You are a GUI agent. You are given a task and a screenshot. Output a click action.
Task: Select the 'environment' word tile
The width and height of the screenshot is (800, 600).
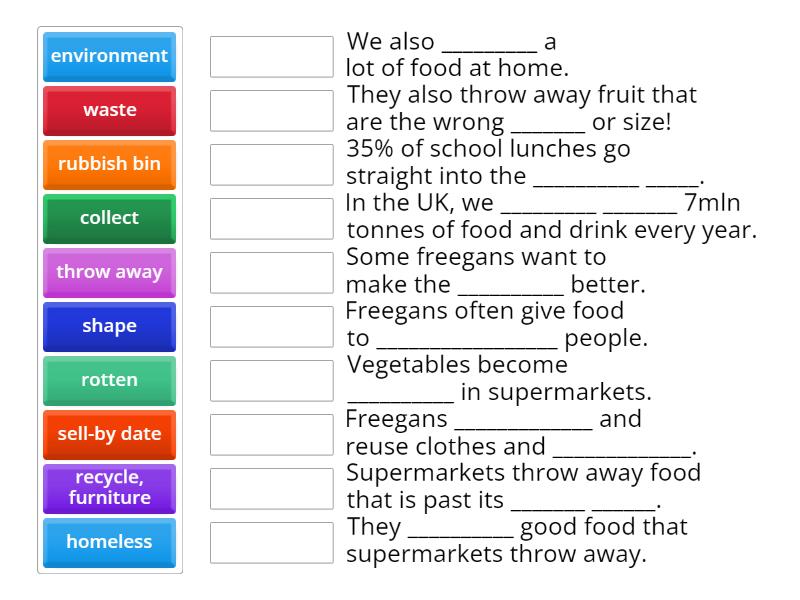pos(109,57)
